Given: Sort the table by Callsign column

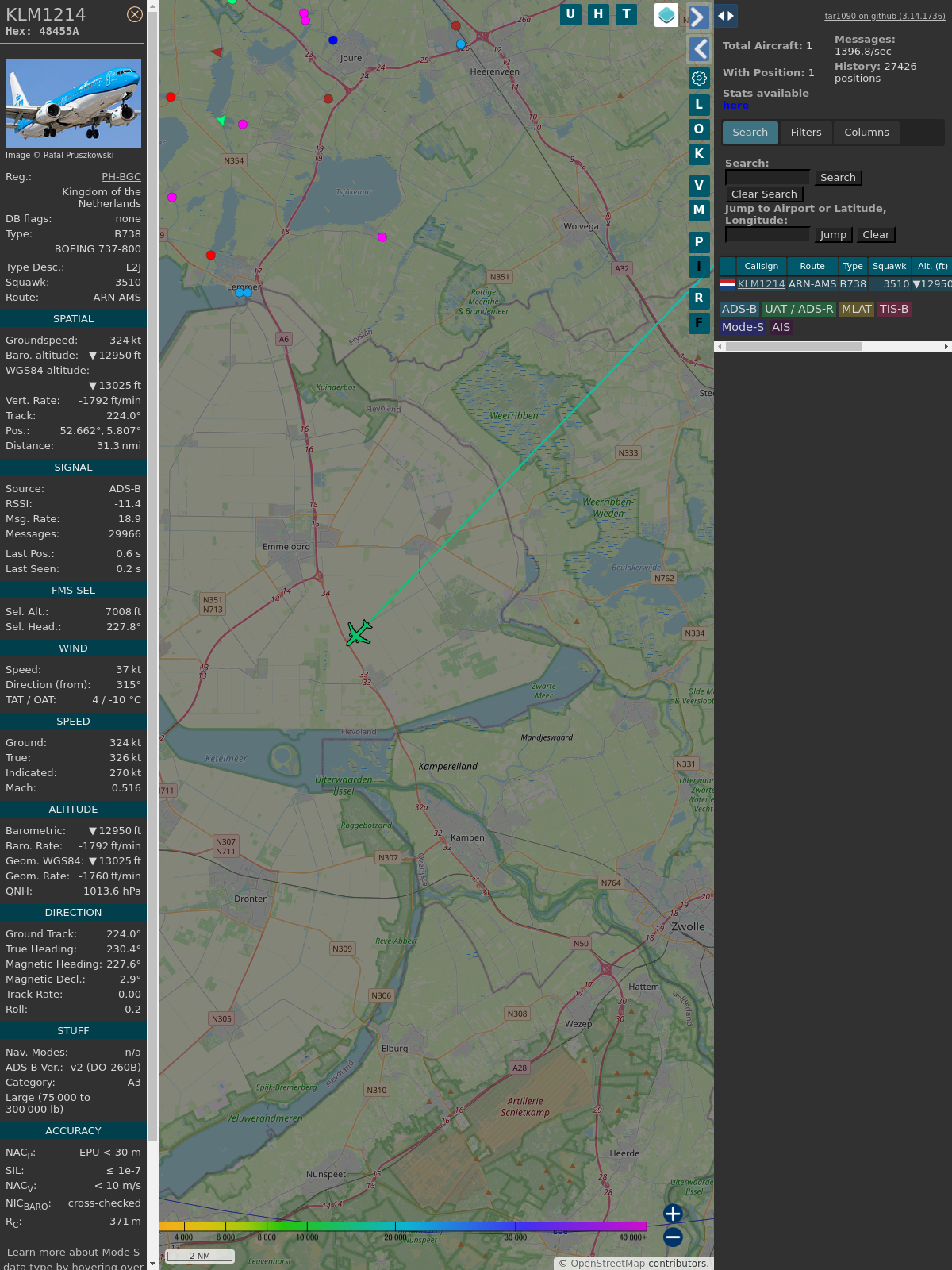Looking at the screenshot, I should [x=762, y=267].
